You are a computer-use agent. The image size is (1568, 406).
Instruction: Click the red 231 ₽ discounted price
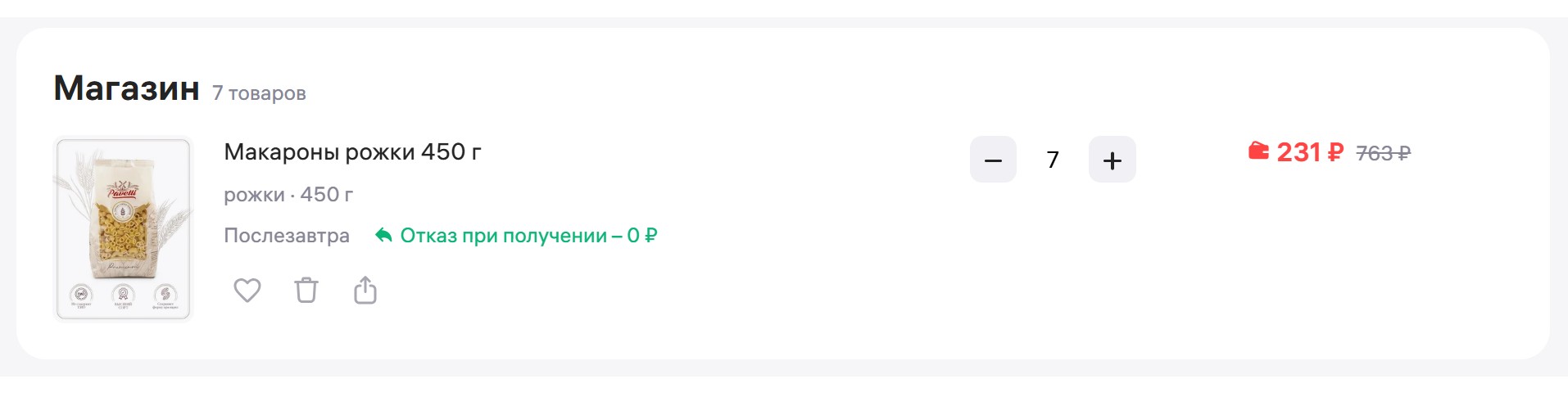(1309, 152)
